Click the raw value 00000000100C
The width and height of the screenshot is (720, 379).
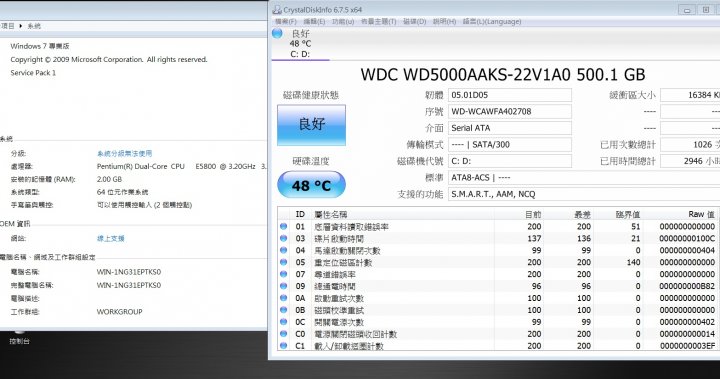tap(687, 238)
